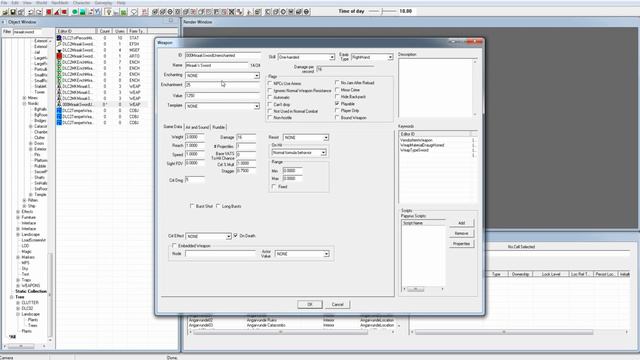
Task: Toggle the On Death checkbox
Action: coord(236,236)
